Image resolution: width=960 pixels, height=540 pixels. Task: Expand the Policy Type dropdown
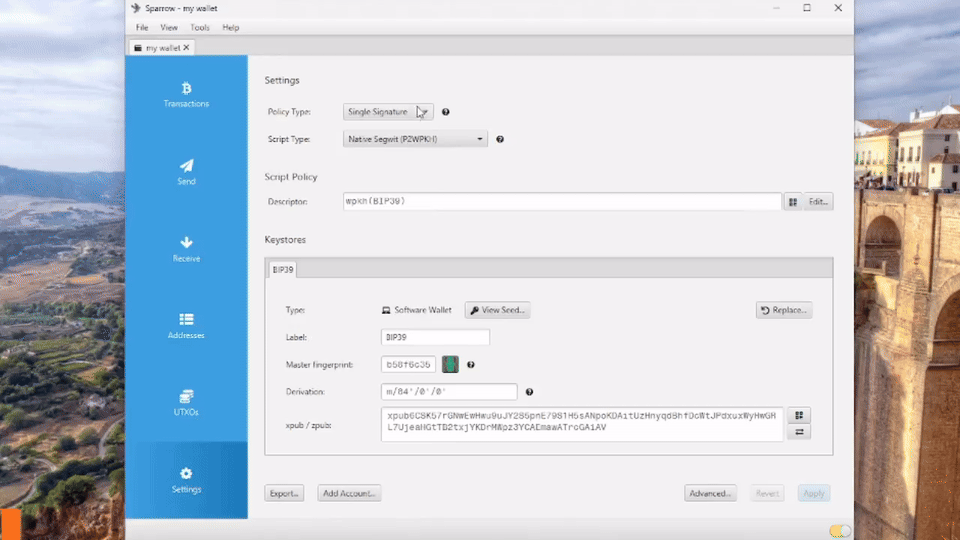click(x=388, y=112)
